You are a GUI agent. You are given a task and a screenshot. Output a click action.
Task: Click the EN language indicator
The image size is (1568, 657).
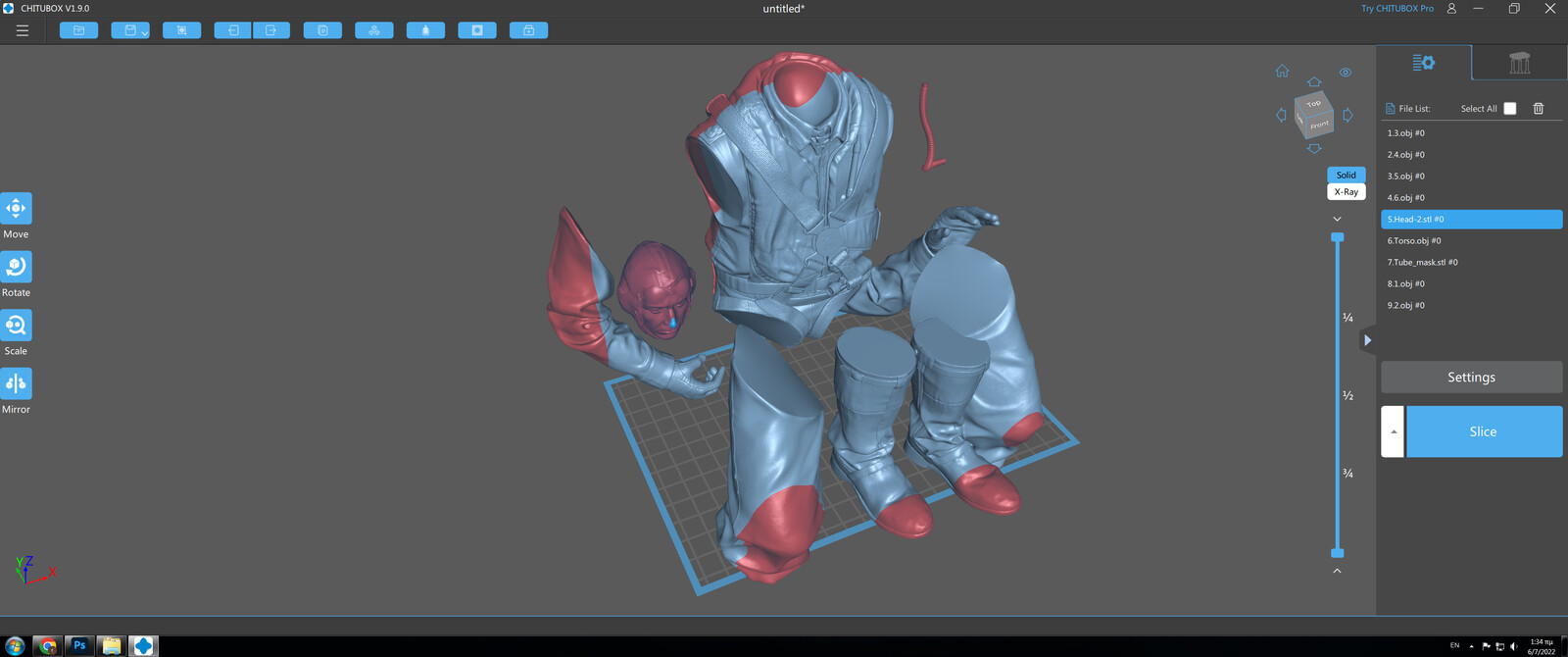(x=1454, y=645)
